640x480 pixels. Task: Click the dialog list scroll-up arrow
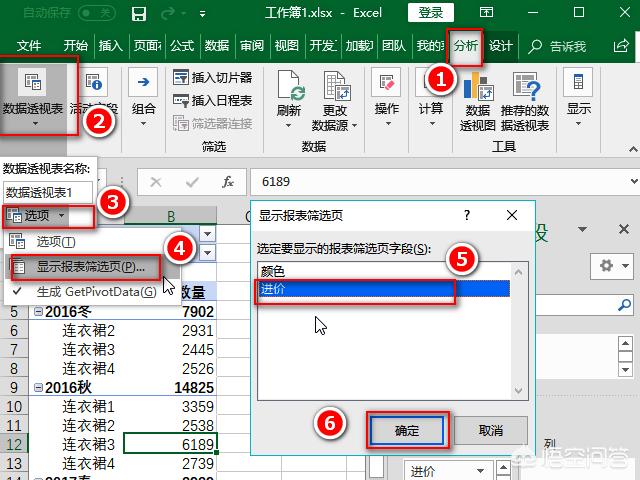coord(518,273)
